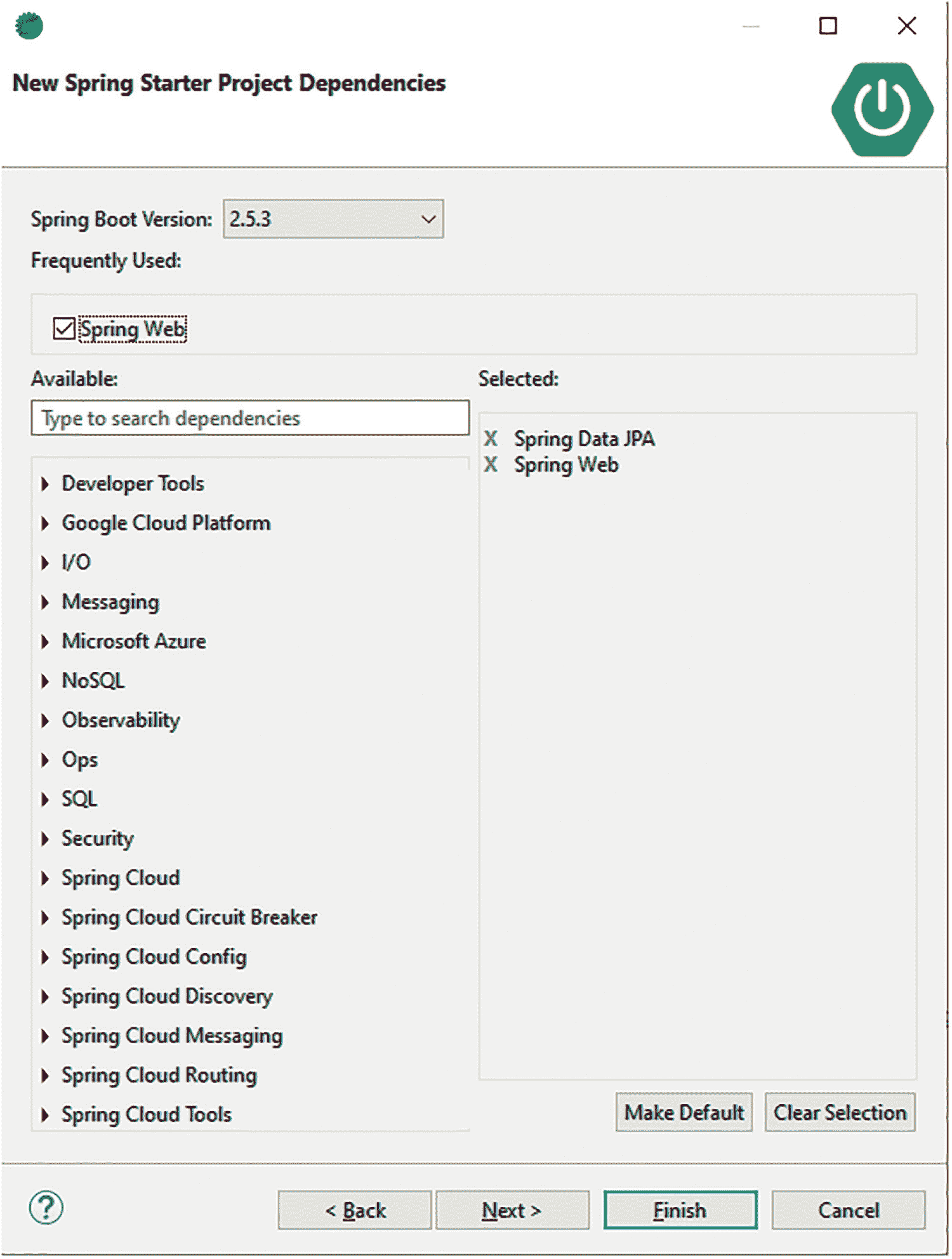Expand the Observability category

pos(45,721)
